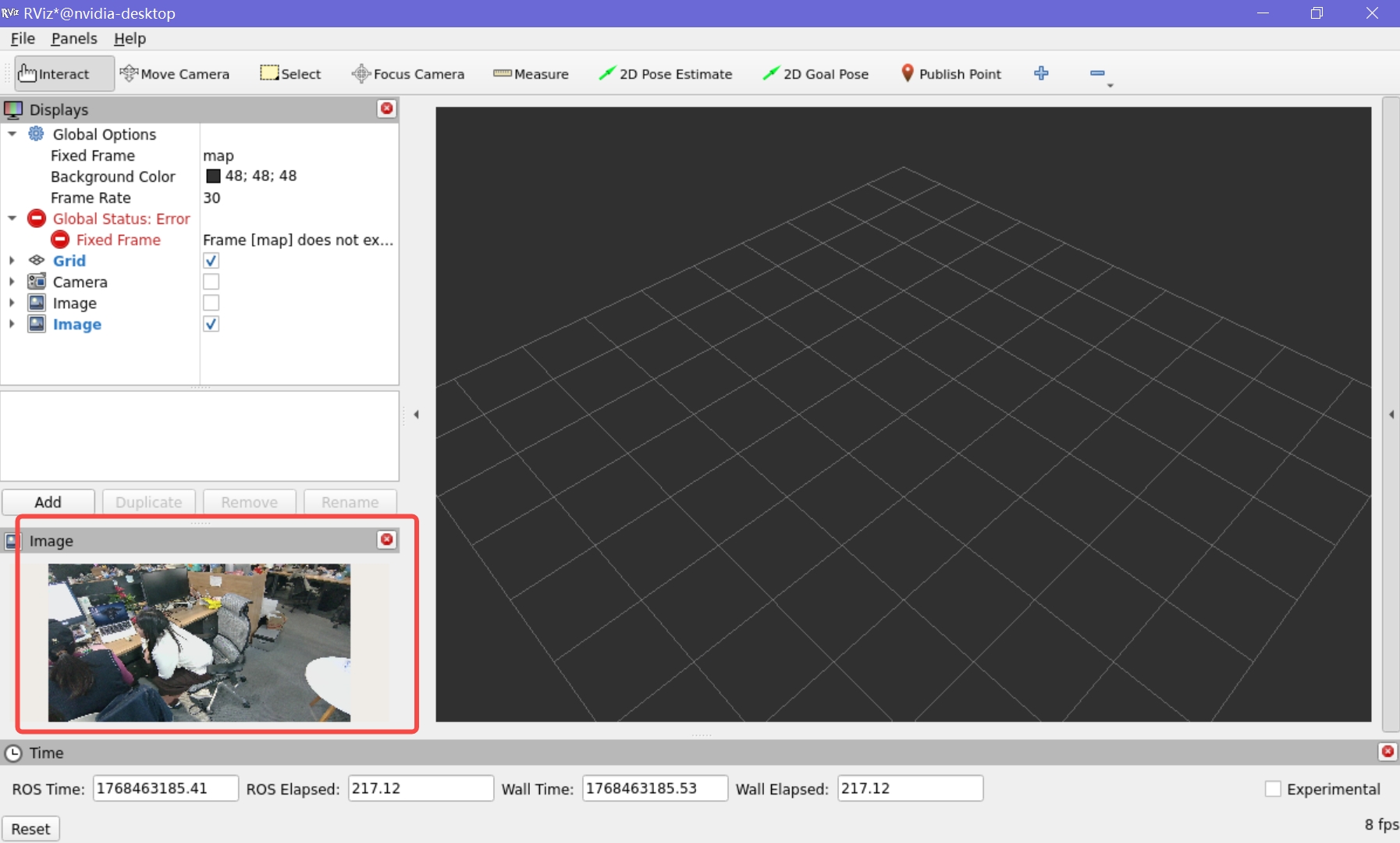The height and width of the screenshot is (843, 1400).
Task: Activate the Publish Point tool
Action: pos(951,74)
